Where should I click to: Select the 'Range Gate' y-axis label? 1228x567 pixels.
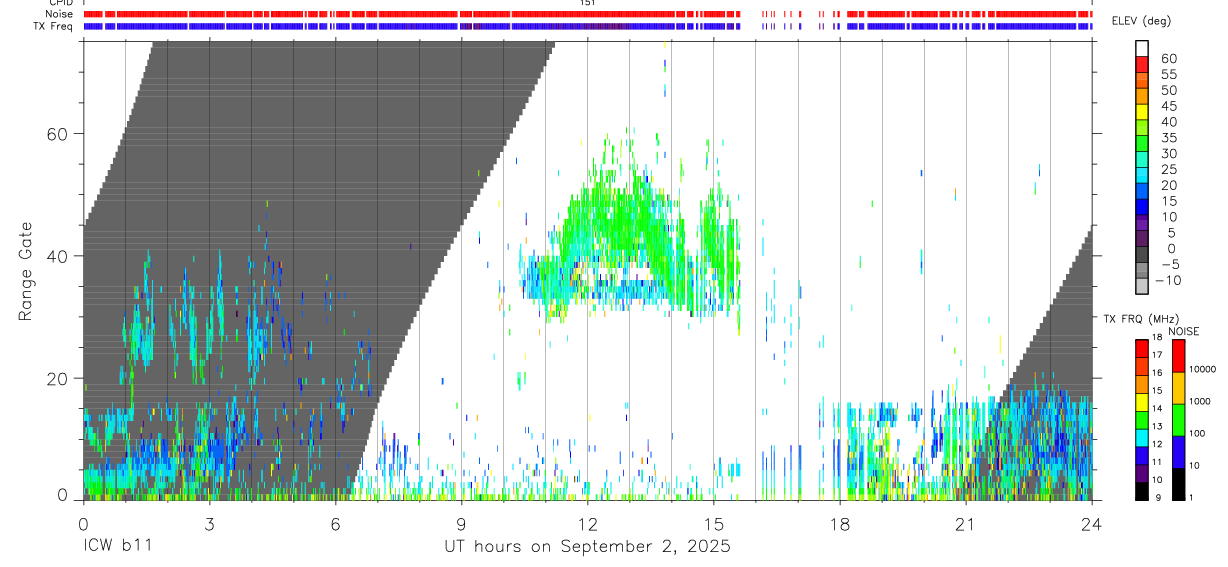(26, 269)
